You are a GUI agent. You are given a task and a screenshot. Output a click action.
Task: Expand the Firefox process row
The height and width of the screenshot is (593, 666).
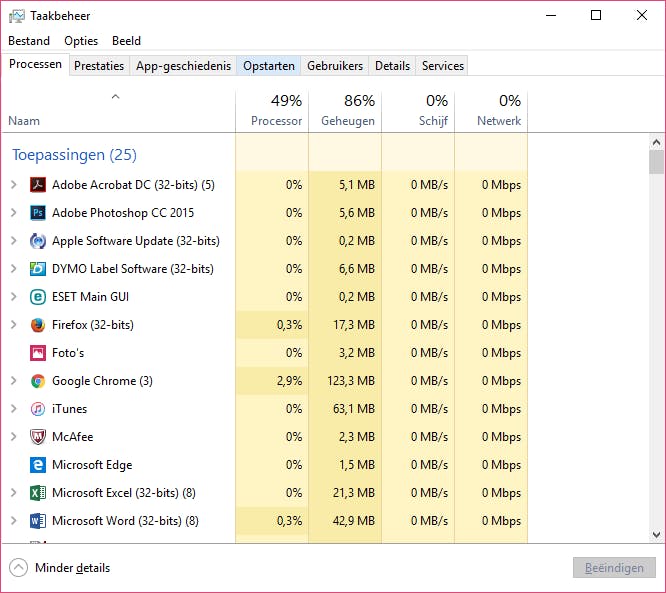tap(14, 325)
